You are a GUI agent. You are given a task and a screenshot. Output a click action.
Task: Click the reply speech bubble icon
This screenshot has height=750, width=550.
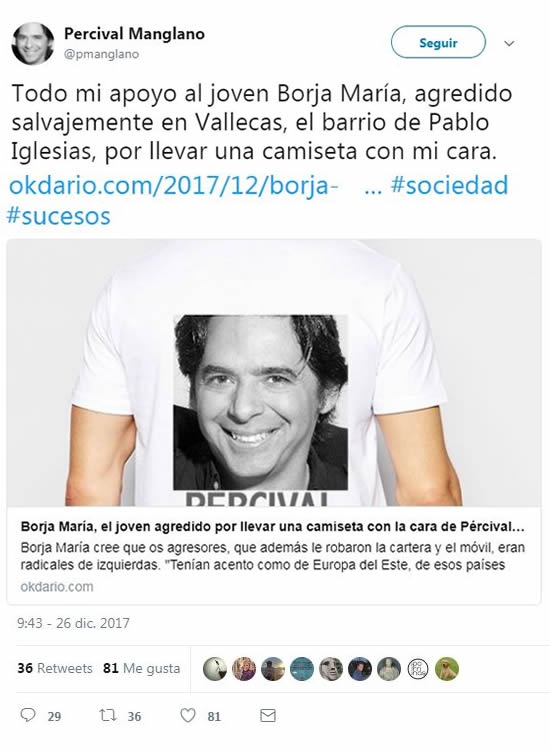[28, 715]
